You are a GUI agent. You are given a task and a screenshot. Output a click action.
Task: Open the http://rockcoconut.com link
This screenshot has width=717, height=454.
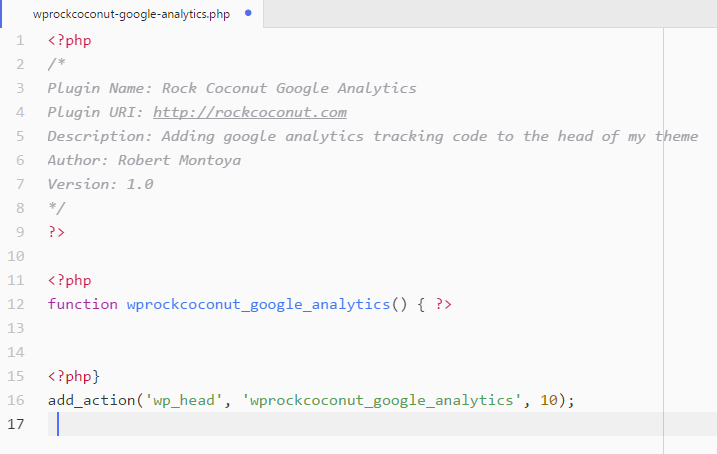pyautogui.click(x=250, y=112)
